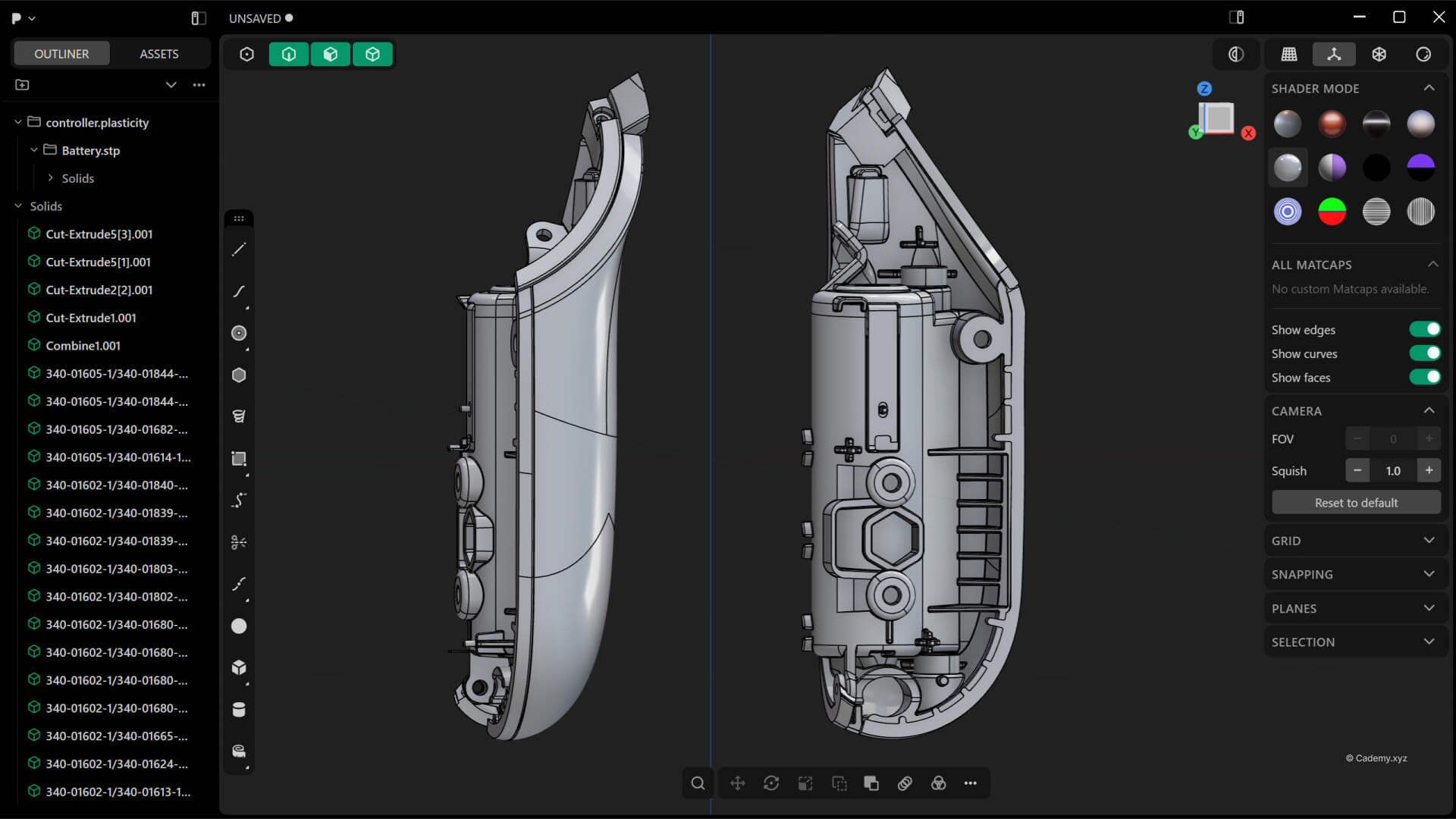
Task: Choose the Polygon hexagon tool
Action: pyautogui.click(x=239, y=375)
